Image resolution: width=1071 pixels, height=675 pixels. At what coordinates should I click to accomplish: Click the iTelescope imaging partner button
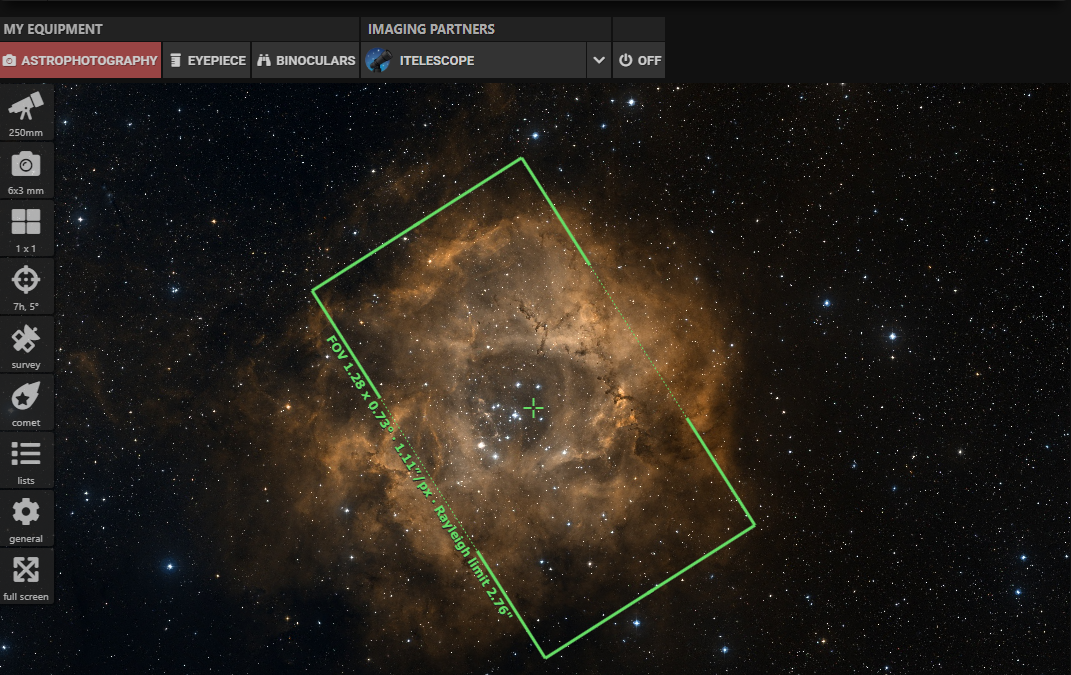[x=474, y=60]
